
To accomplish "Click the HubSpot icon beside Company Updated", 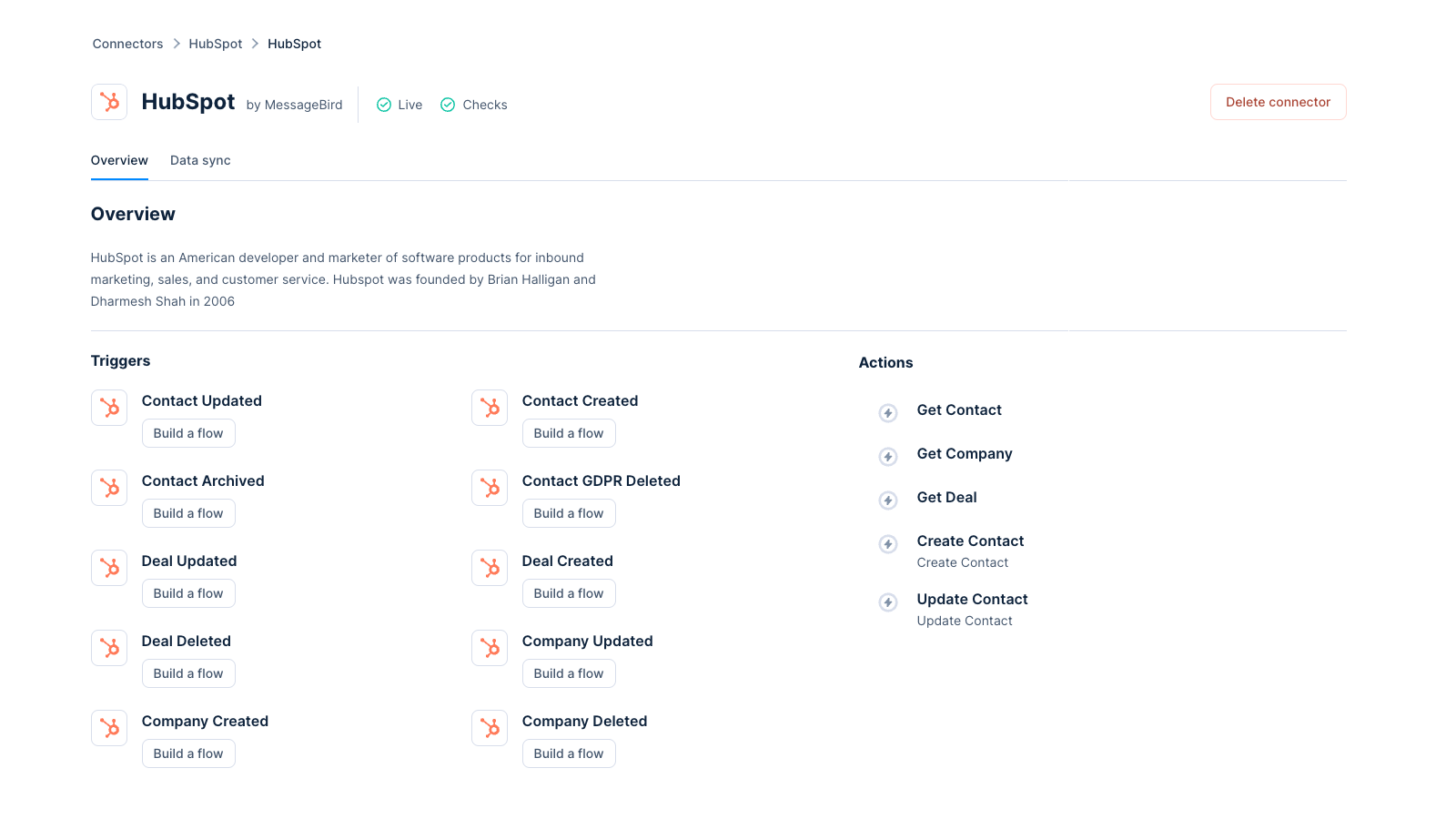I will [x=490, y=648].
